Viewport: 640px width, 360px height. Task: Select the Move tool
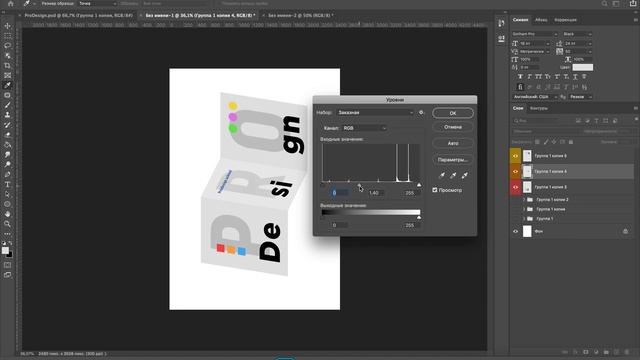click(7, 26)
